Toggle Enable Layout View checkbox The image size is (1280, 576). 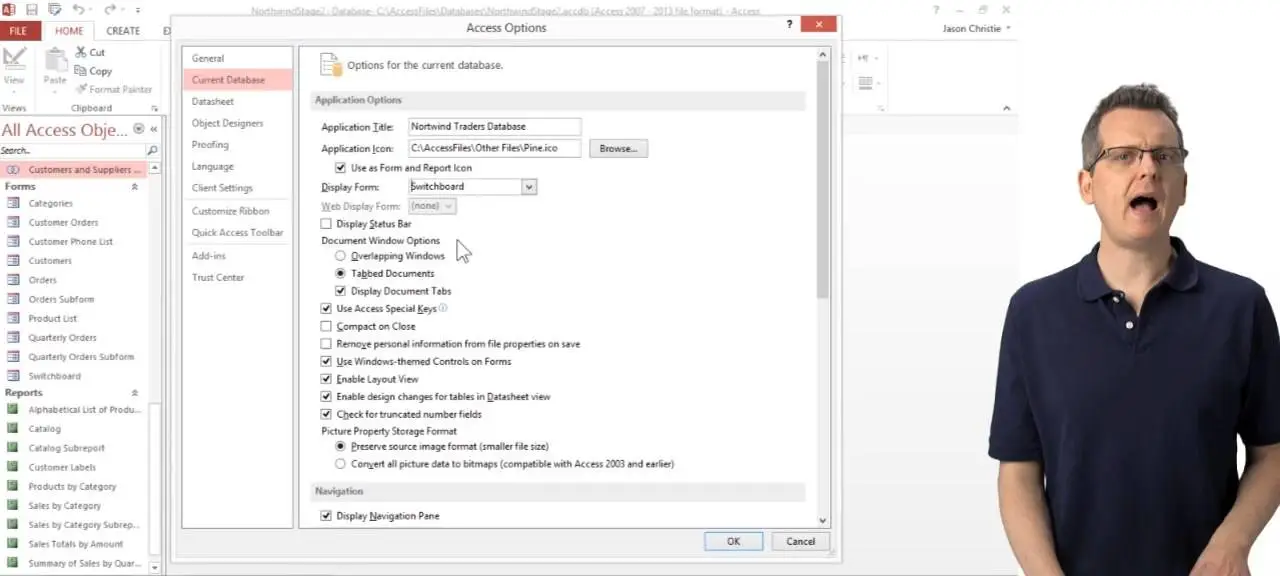[x=326, y=379]
